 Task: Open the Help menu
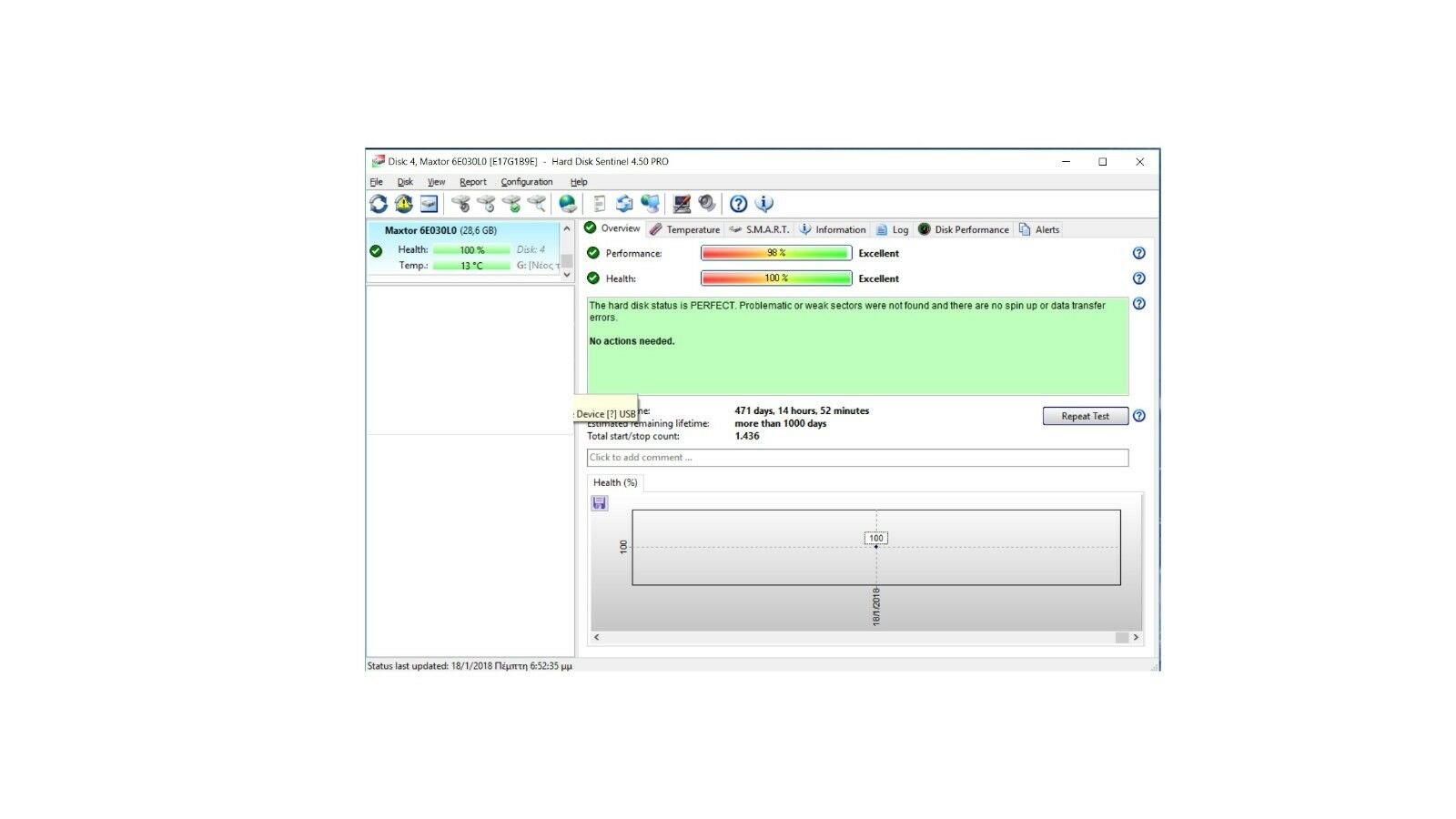click(x=579, y=182)
